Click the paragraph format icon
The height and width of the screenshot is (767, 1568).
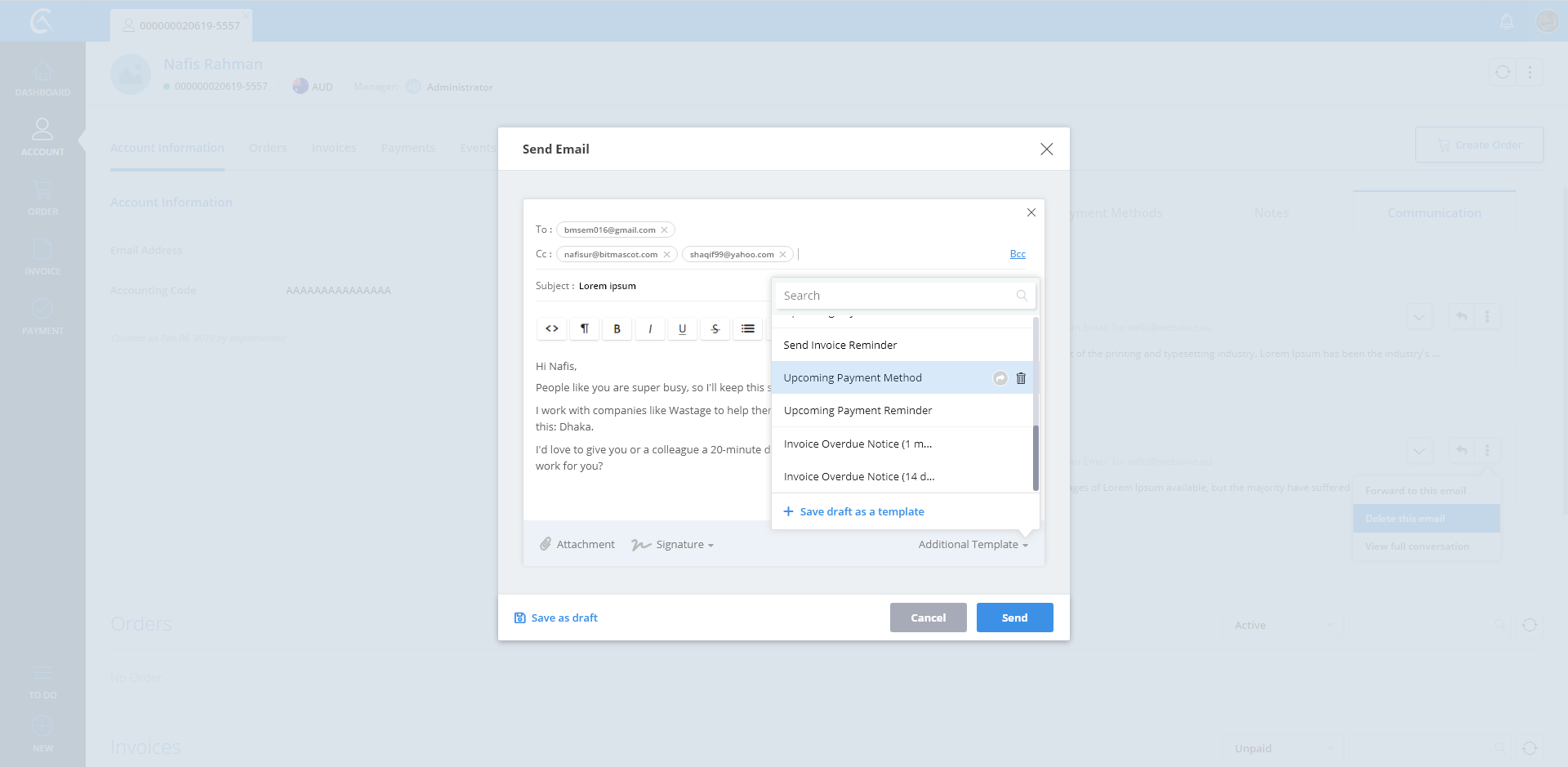click(x=585, y=328)
